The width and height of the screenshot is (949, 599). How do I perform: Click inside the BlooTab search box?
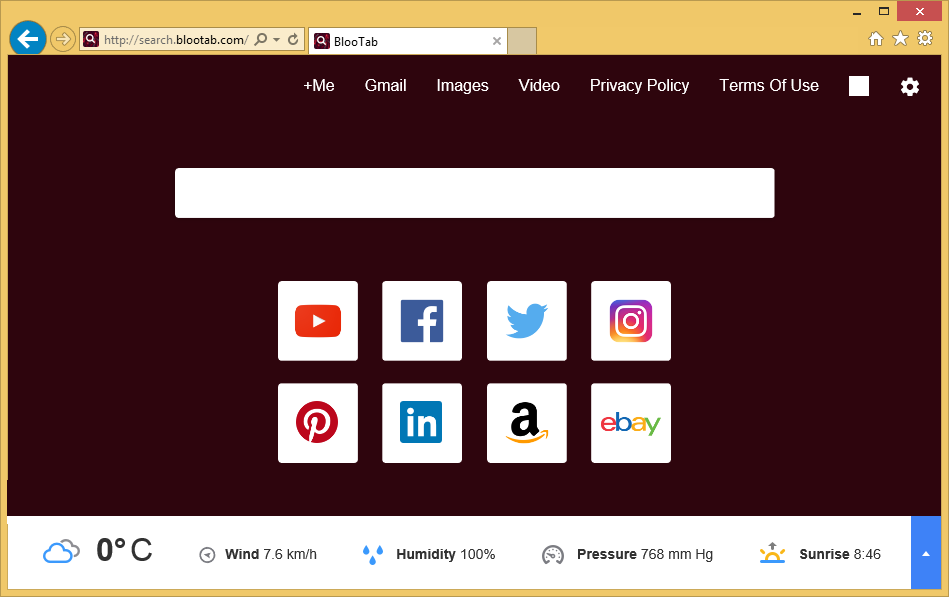[x=474, y=193]
